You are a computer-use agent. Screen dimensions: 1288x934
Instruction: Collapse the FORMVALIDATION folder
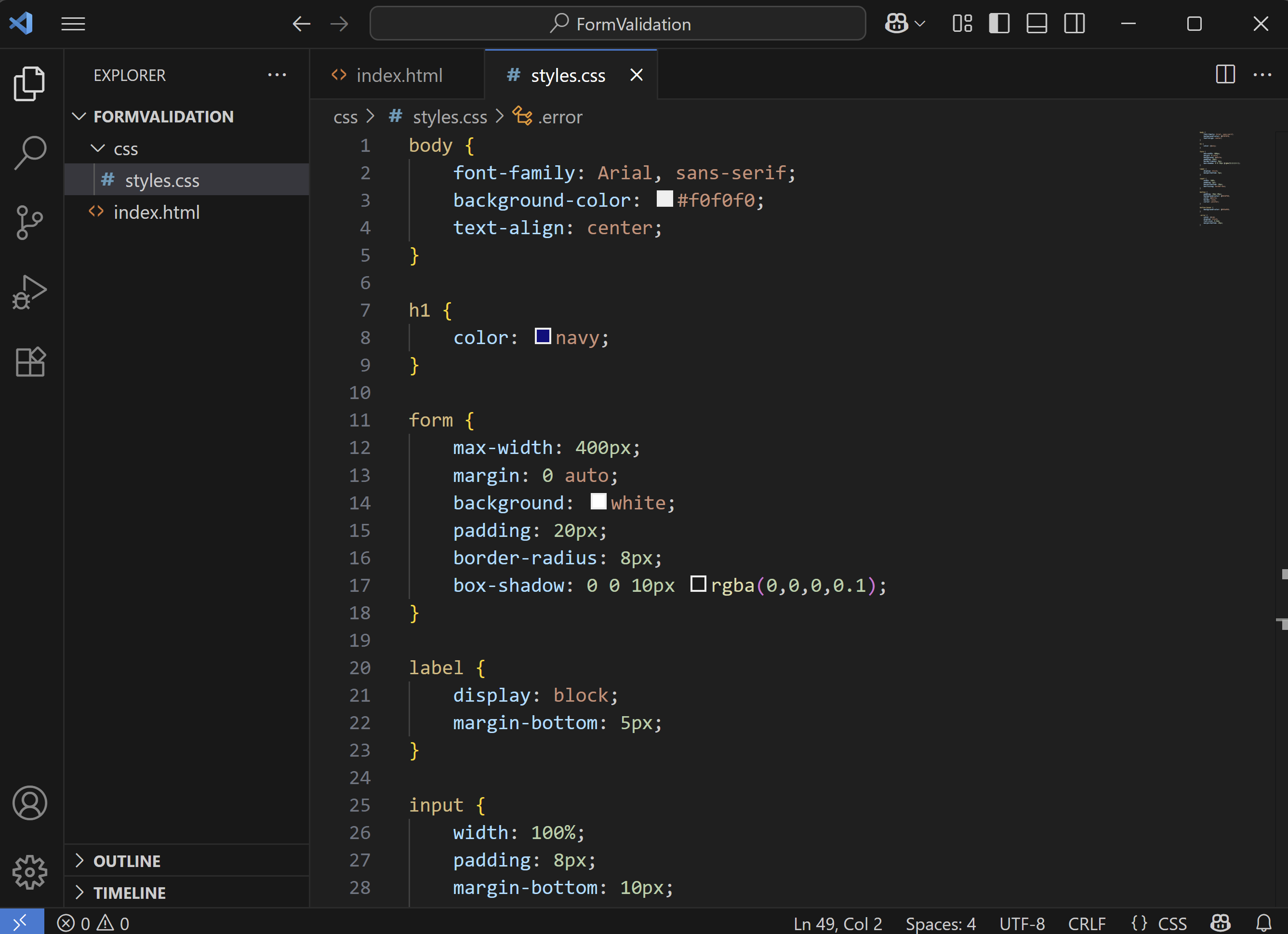79,117
